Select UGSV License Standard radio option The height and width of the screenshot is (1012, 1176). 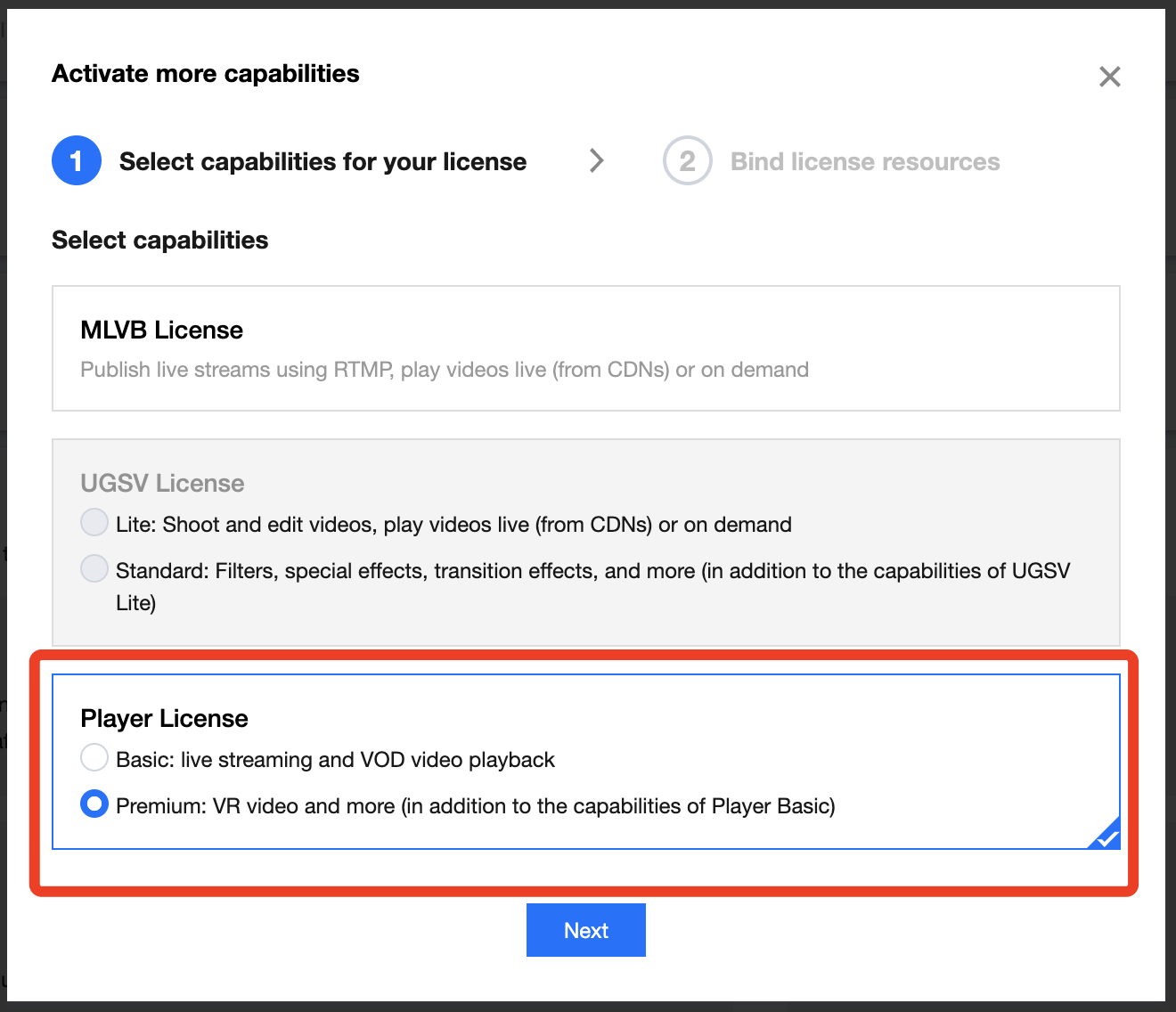[x=94, y=568]
